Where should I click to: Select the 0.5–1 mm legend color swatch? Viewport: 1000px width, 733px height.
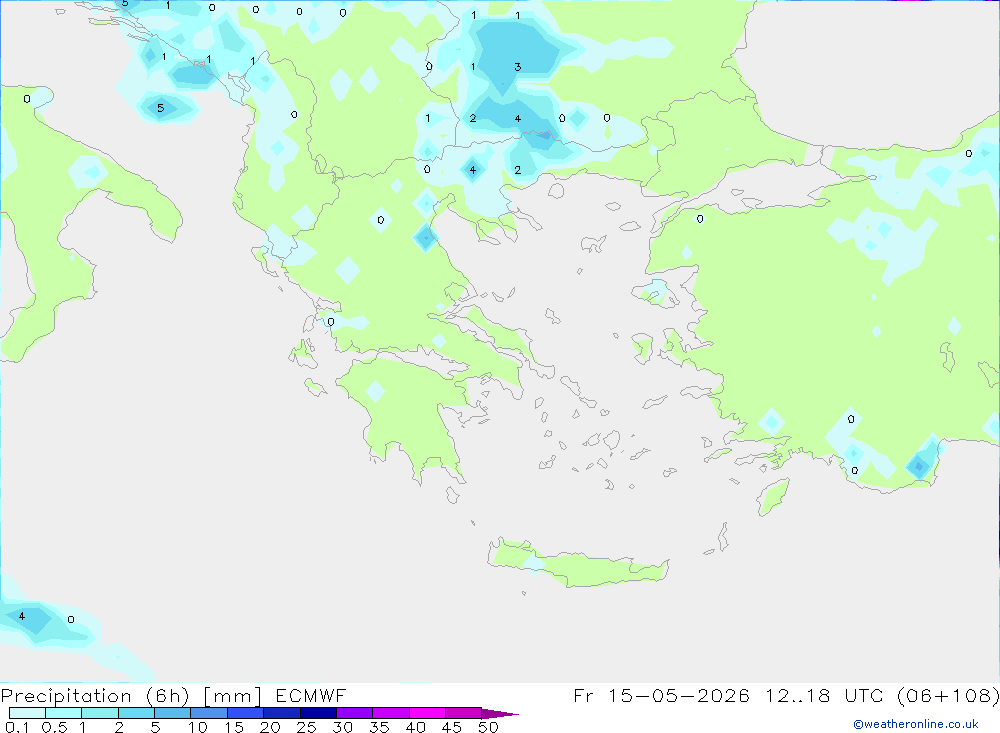tap(64, 713)
